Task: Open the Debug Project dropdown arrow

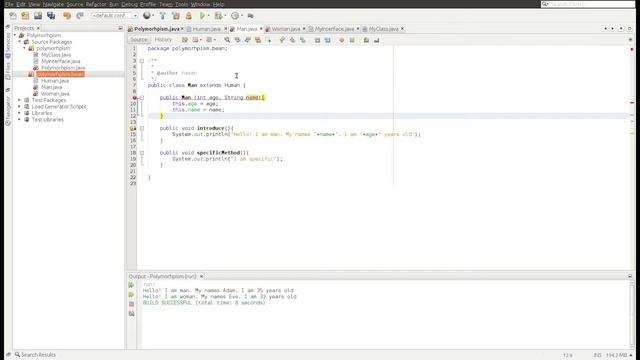Action: coord(225,16)
